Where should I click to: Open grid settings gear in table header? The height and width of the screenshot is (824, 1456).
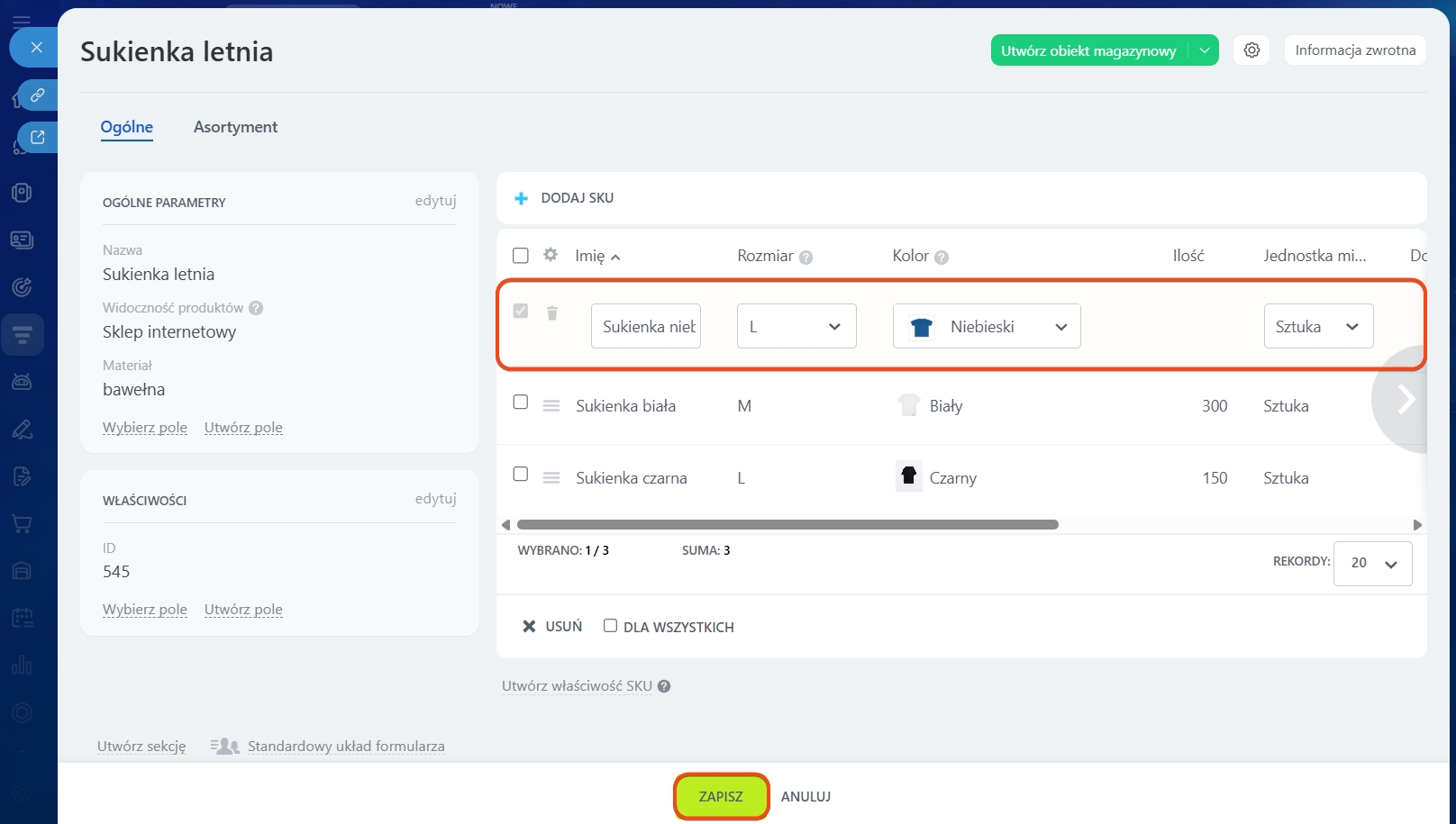tap(551, 255)
